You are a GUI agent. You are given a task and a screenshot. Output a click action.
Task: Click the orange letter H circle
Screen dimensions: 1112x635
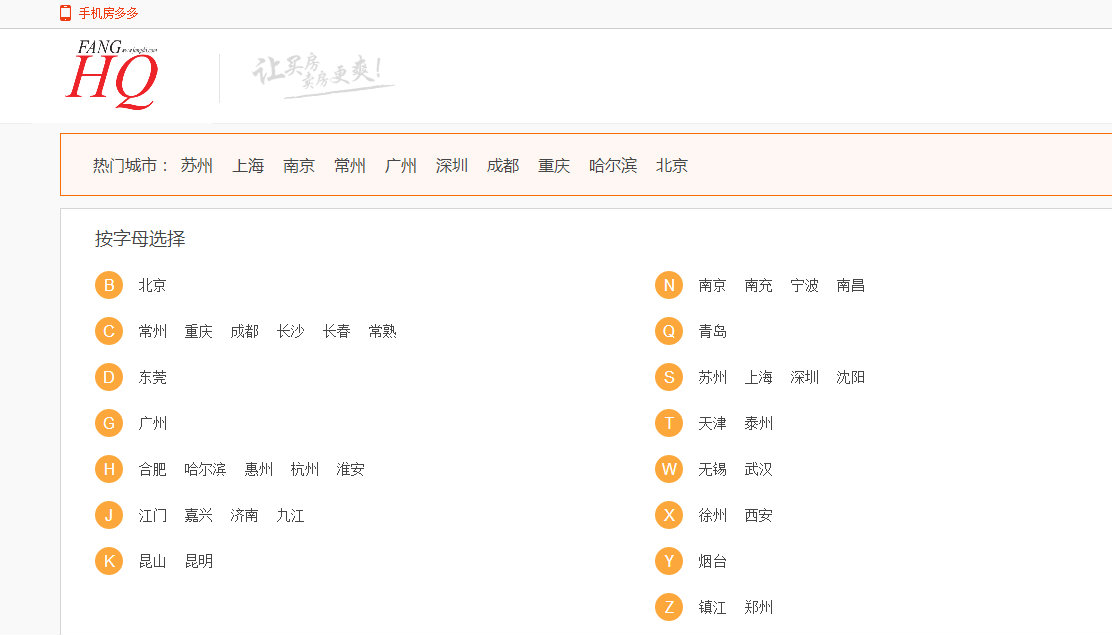109,469
